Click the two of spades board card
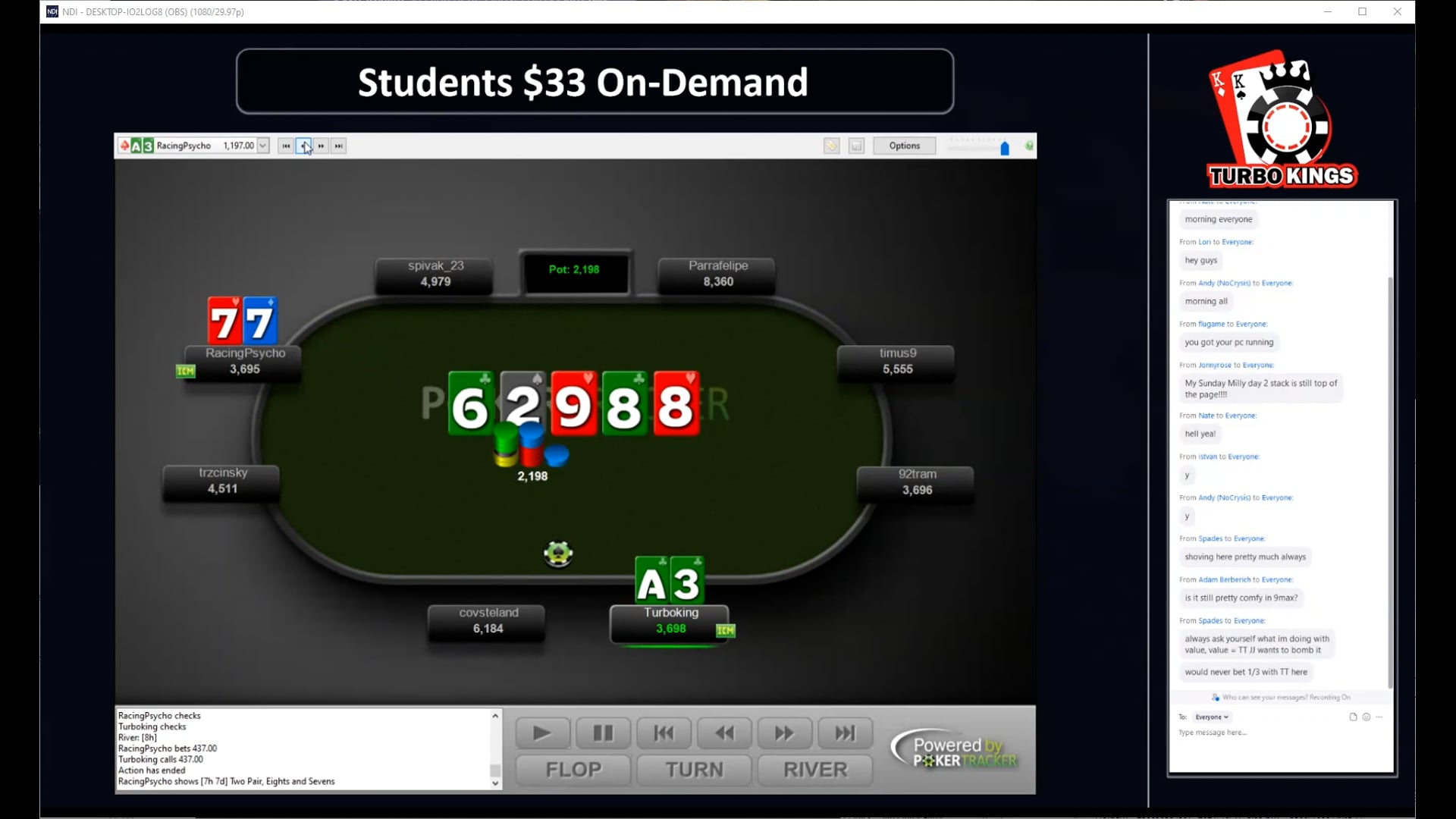Screen dimensions: 1456x819 [x=522, y=403]
